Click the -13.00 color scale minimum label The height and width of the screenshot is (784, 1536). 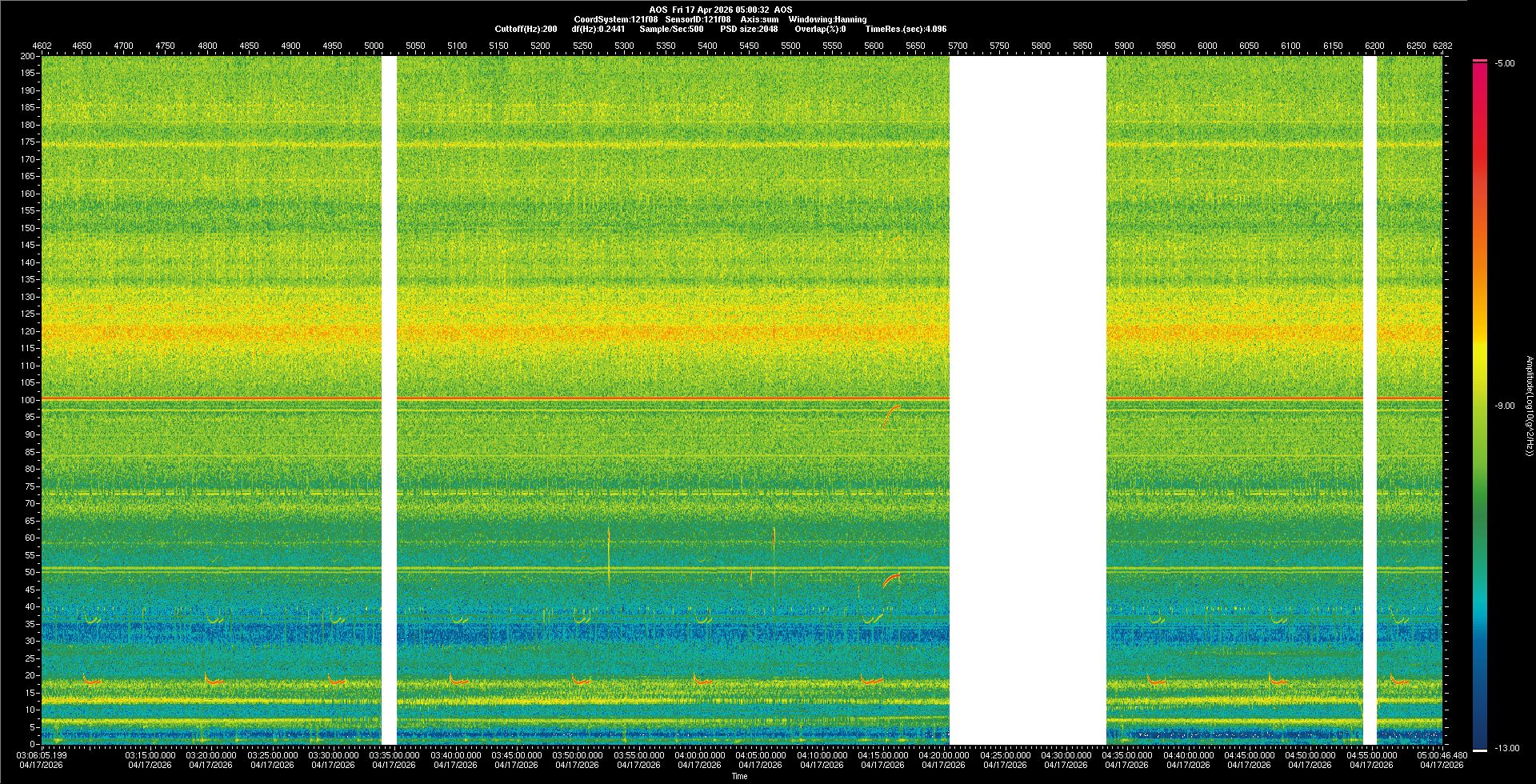(1506, 749)
